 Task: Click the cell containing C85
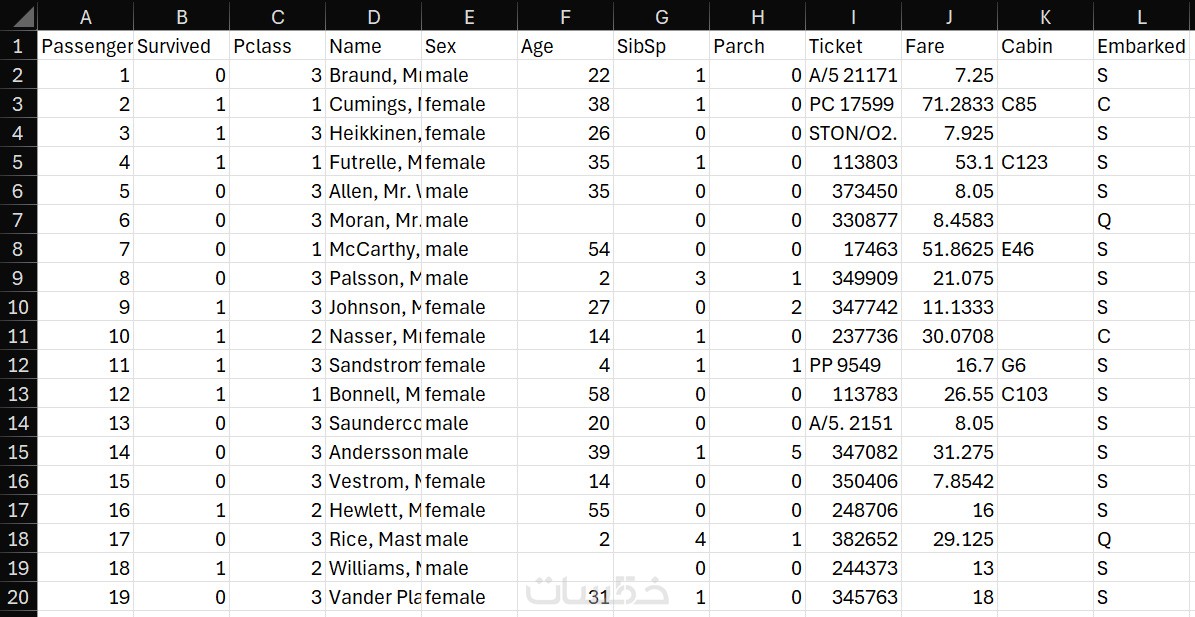point(1044,104)
